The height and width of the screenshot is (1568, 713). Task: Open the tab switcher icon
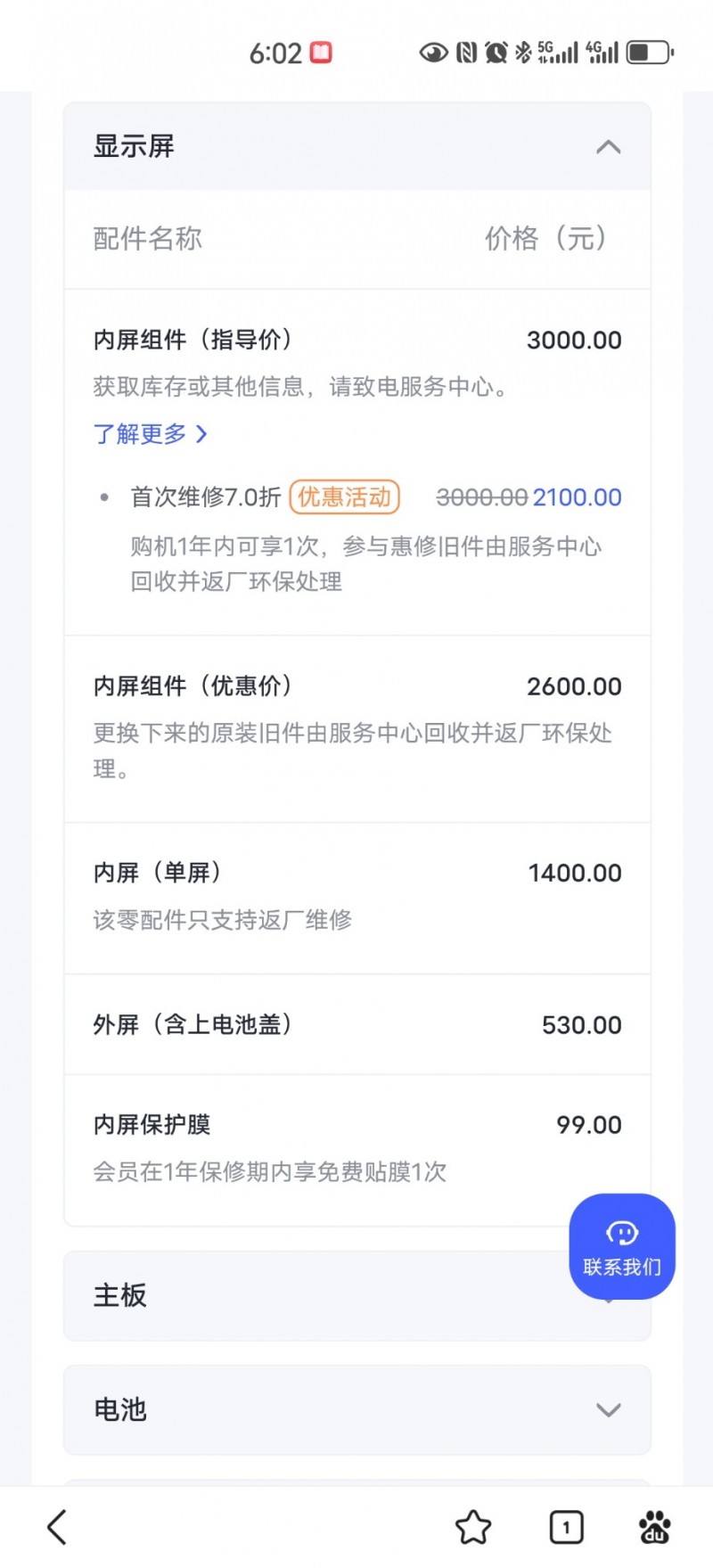566,1527
